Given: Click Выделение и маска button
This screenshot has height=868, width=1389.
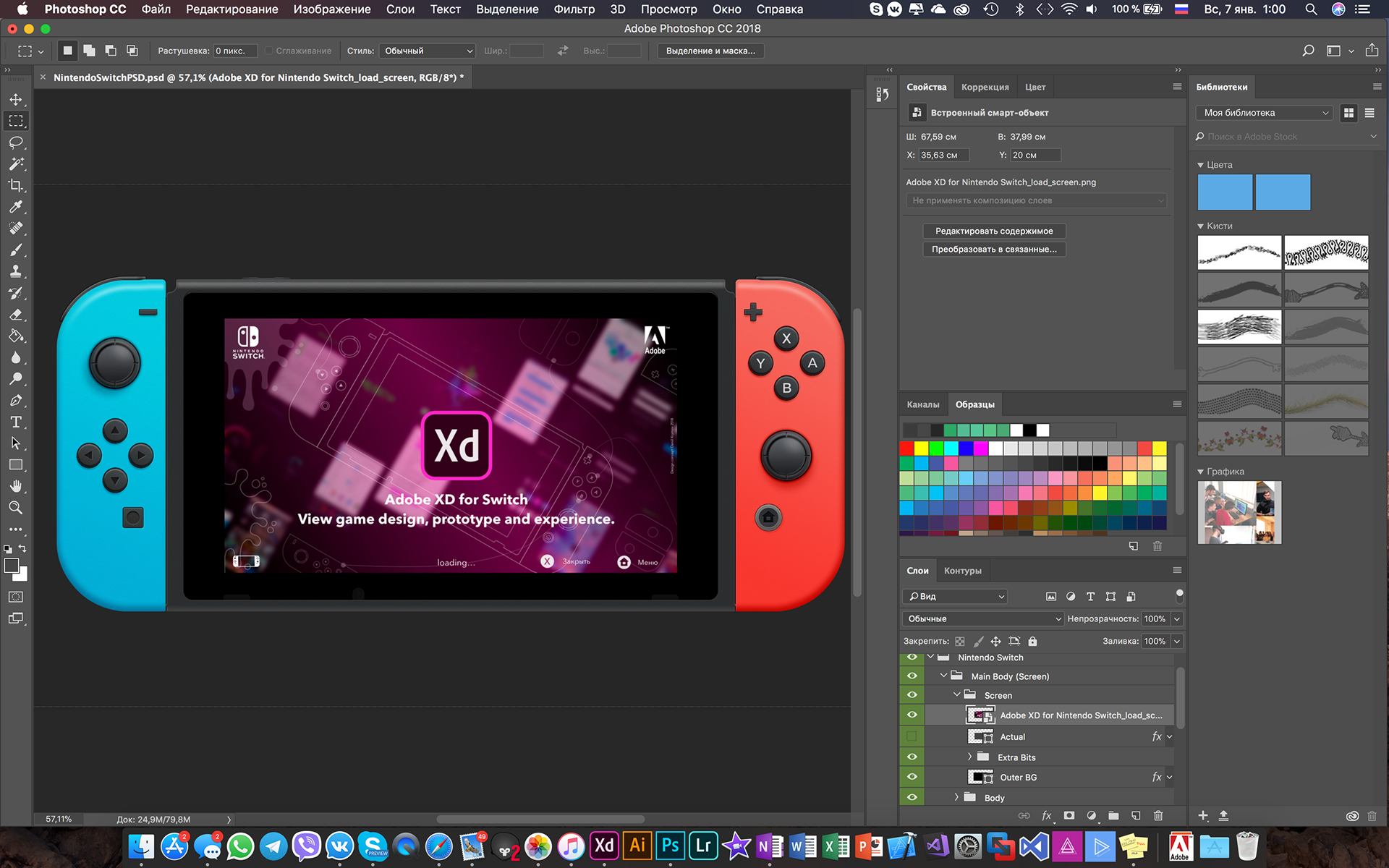Looking at the screenshot, I should 710,51.
